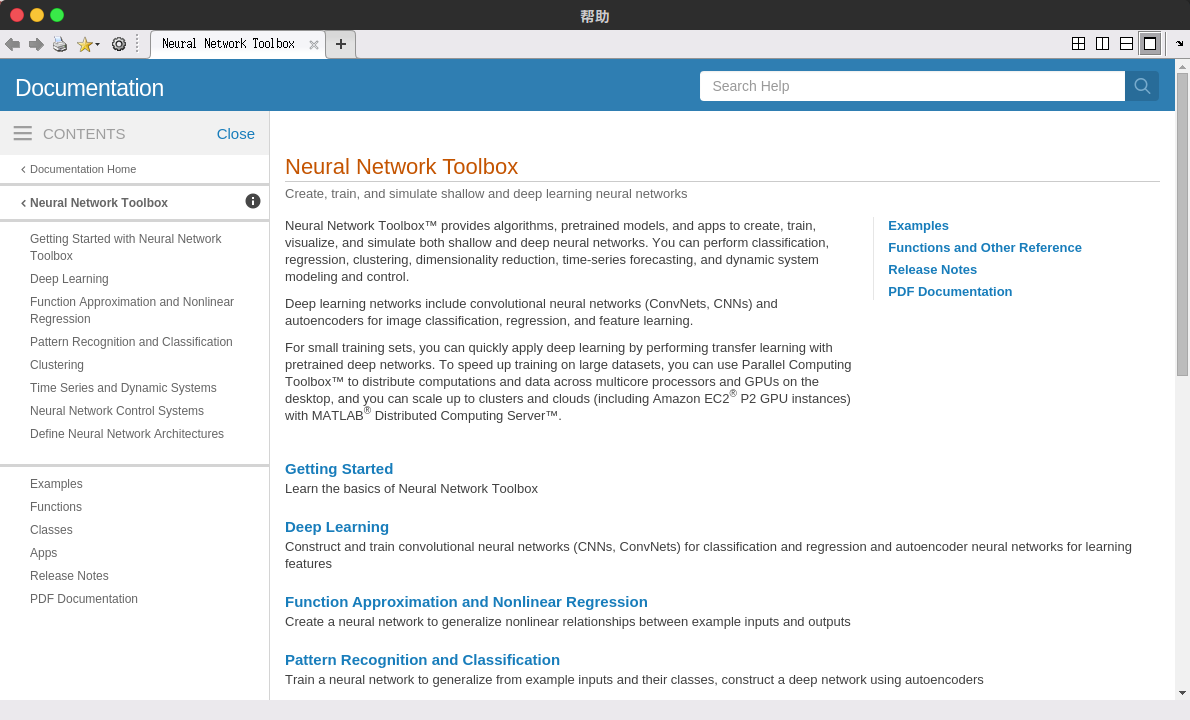Switch to four-pane tile layout
Viewport: 1190px width, 720px height.
point(1078,44)
